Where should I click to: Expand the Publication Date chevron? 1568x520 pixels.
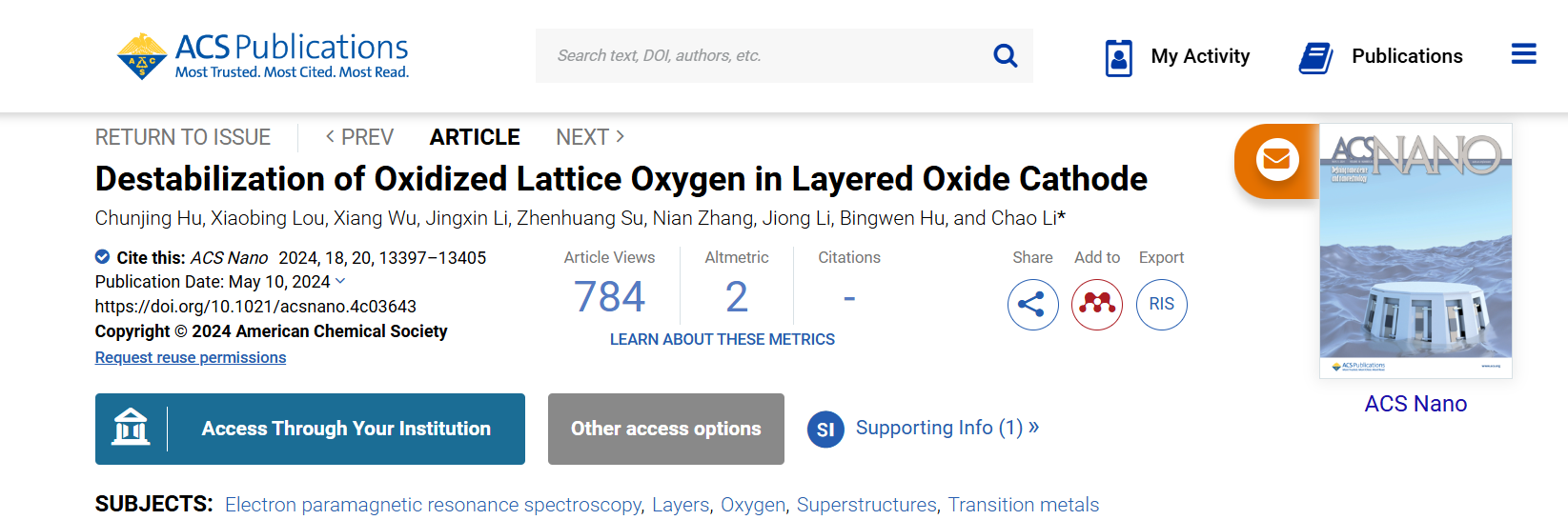coord(340,281)
